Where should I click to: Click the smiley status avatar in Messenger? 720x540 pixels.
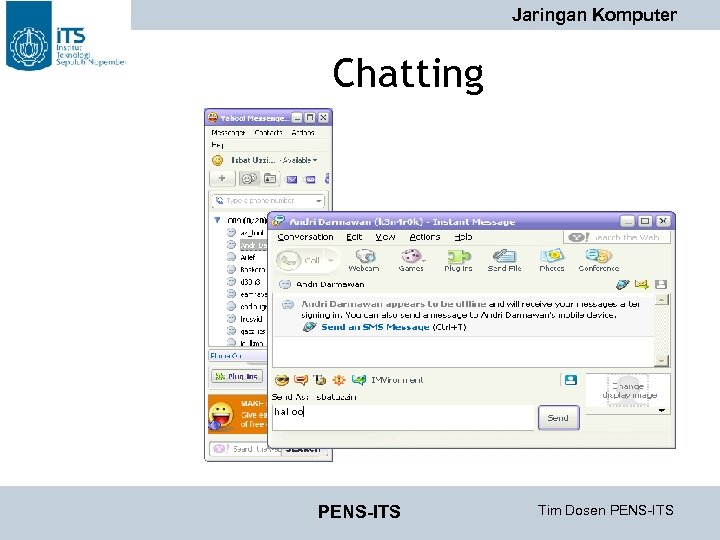(217, 160)
